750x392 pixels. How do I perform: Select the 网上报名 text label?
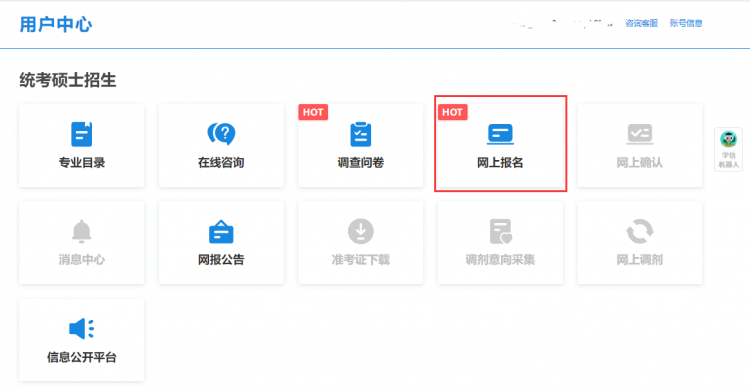(500, 163)
